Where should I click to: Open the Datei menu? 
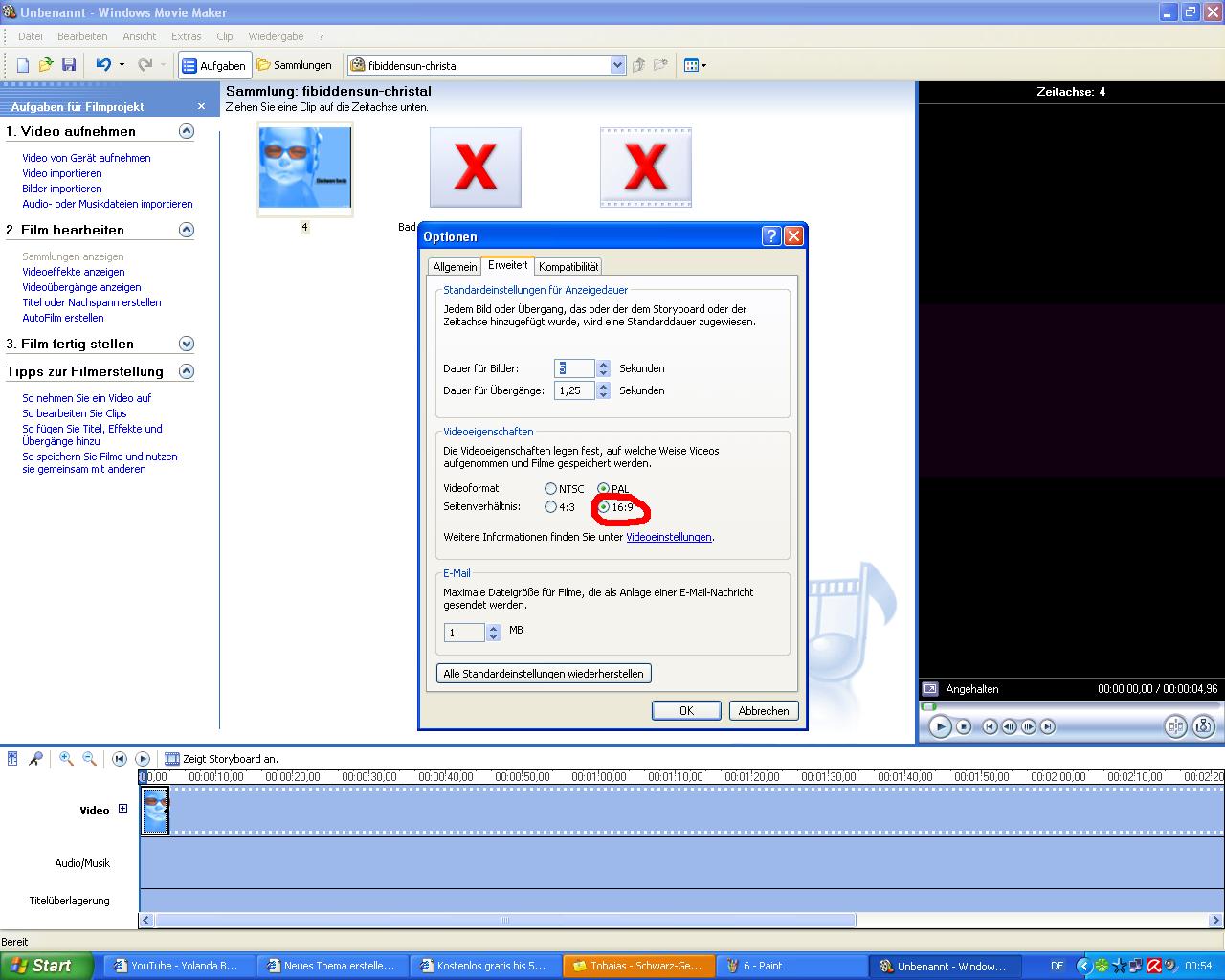31,36
